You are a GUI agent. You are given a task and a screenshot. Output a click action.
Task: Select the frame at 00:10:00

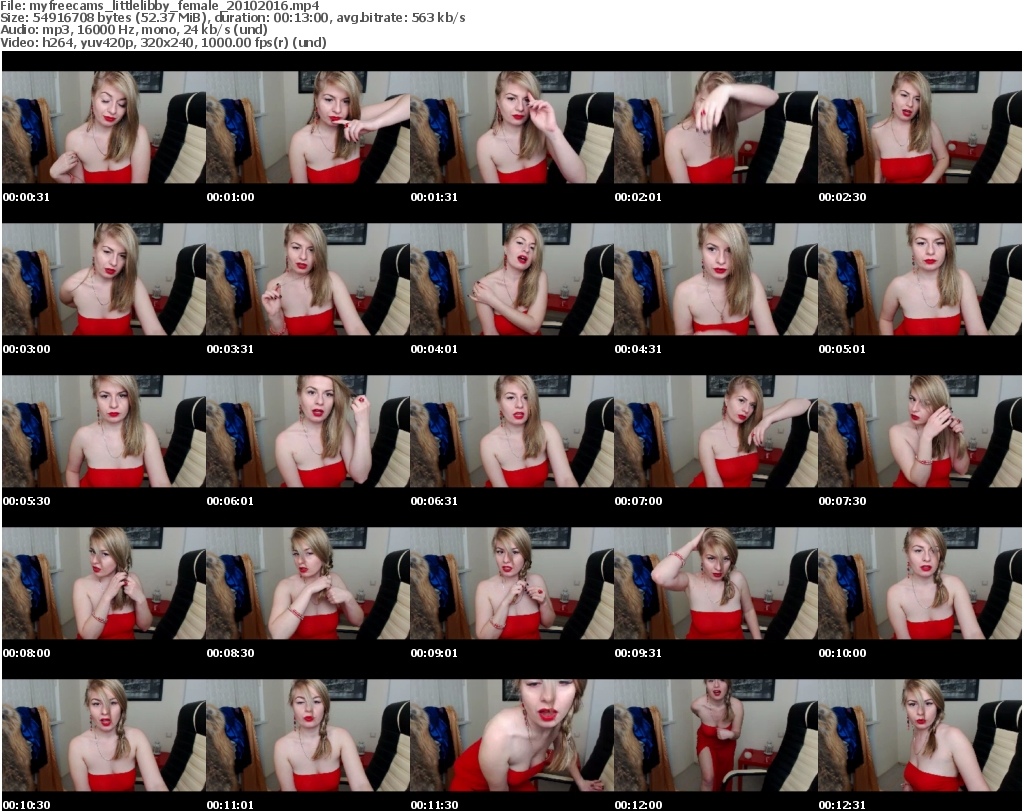click(x=920, y=583)
